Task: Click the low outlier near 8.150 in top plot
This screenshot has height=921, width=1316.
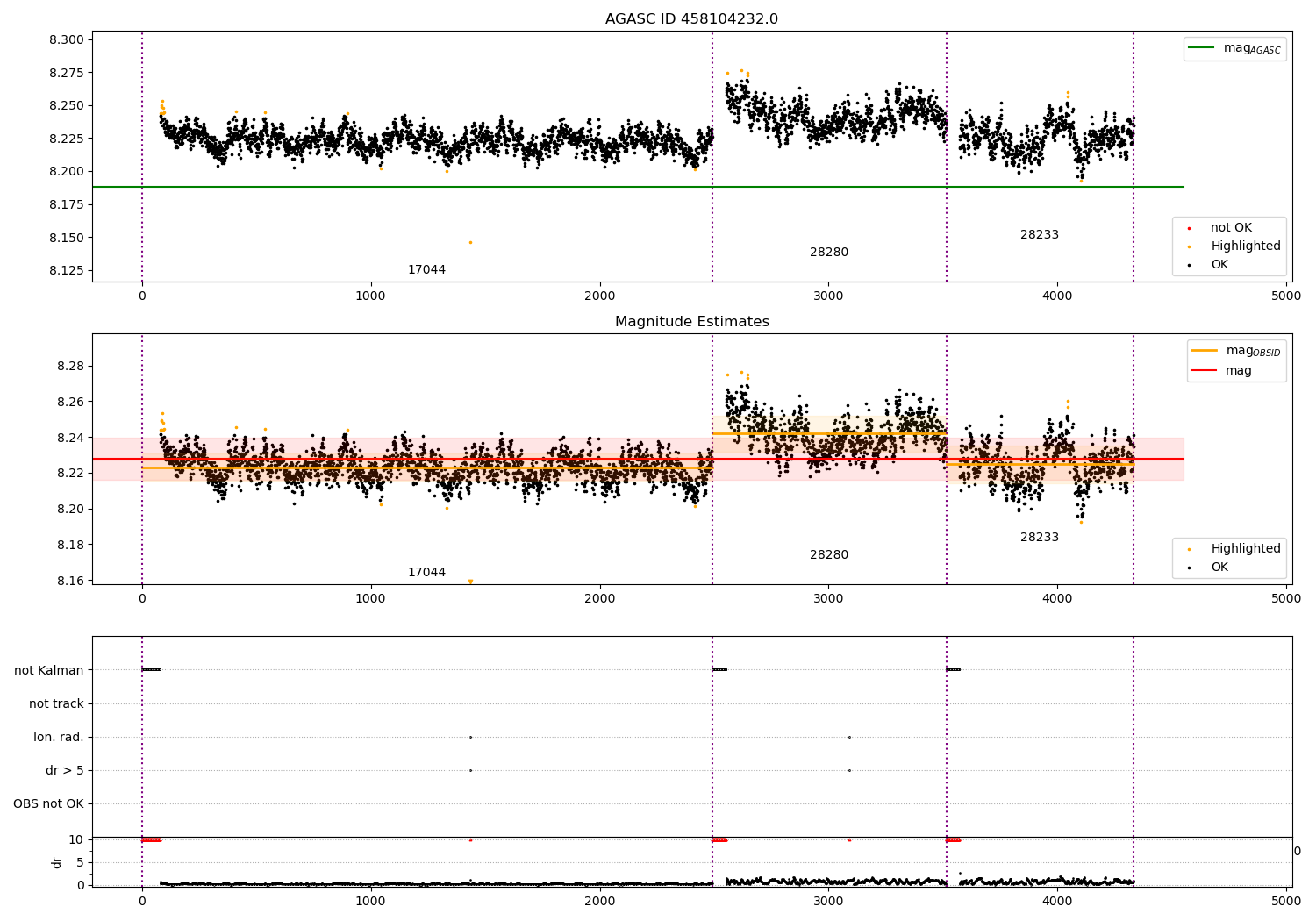Action: (470, 243)
